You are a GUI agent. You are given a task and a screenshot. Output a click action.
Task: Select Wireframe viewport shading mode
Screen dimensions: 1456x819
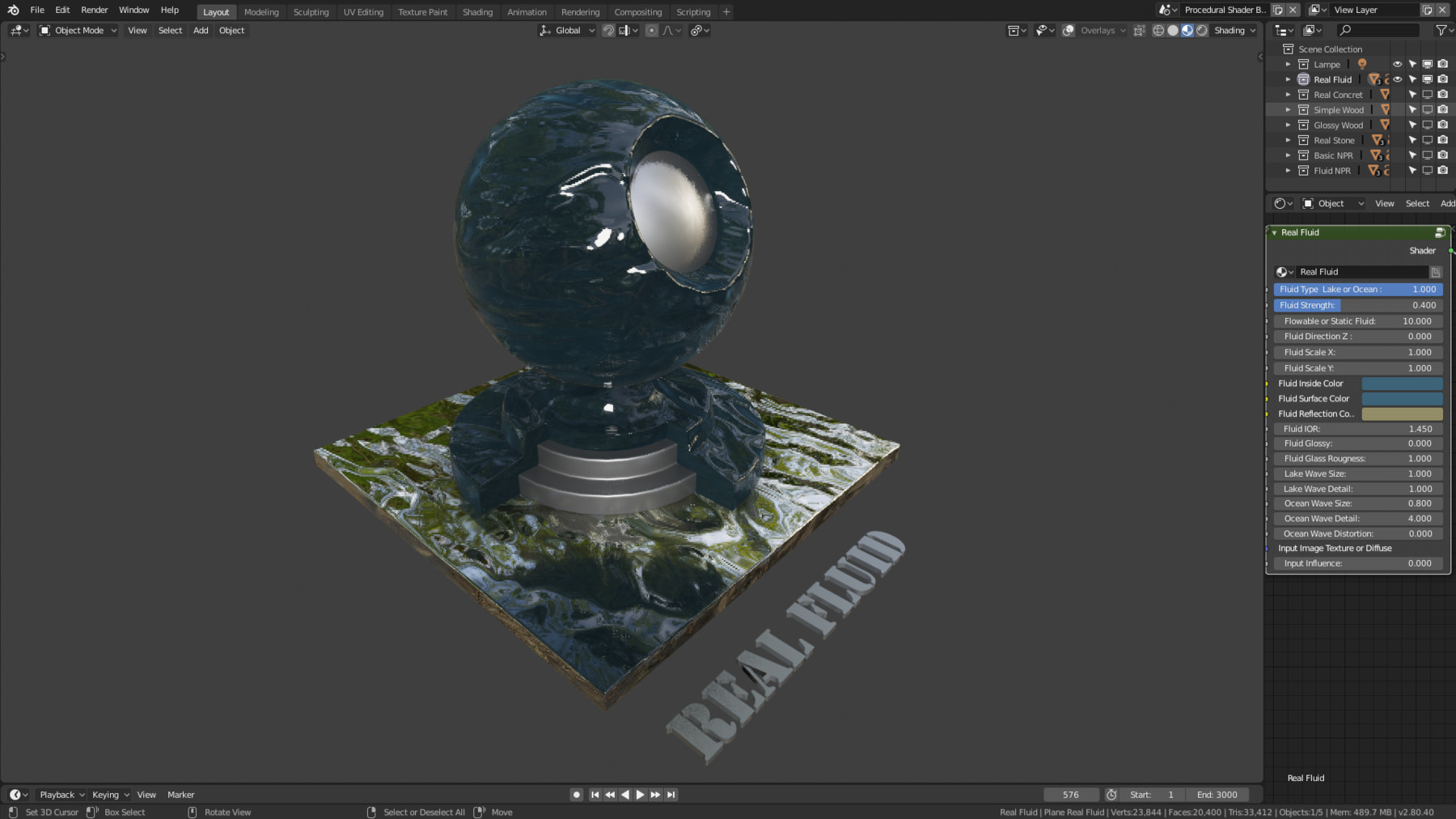pyautogui.click(x=1159, y=30)
